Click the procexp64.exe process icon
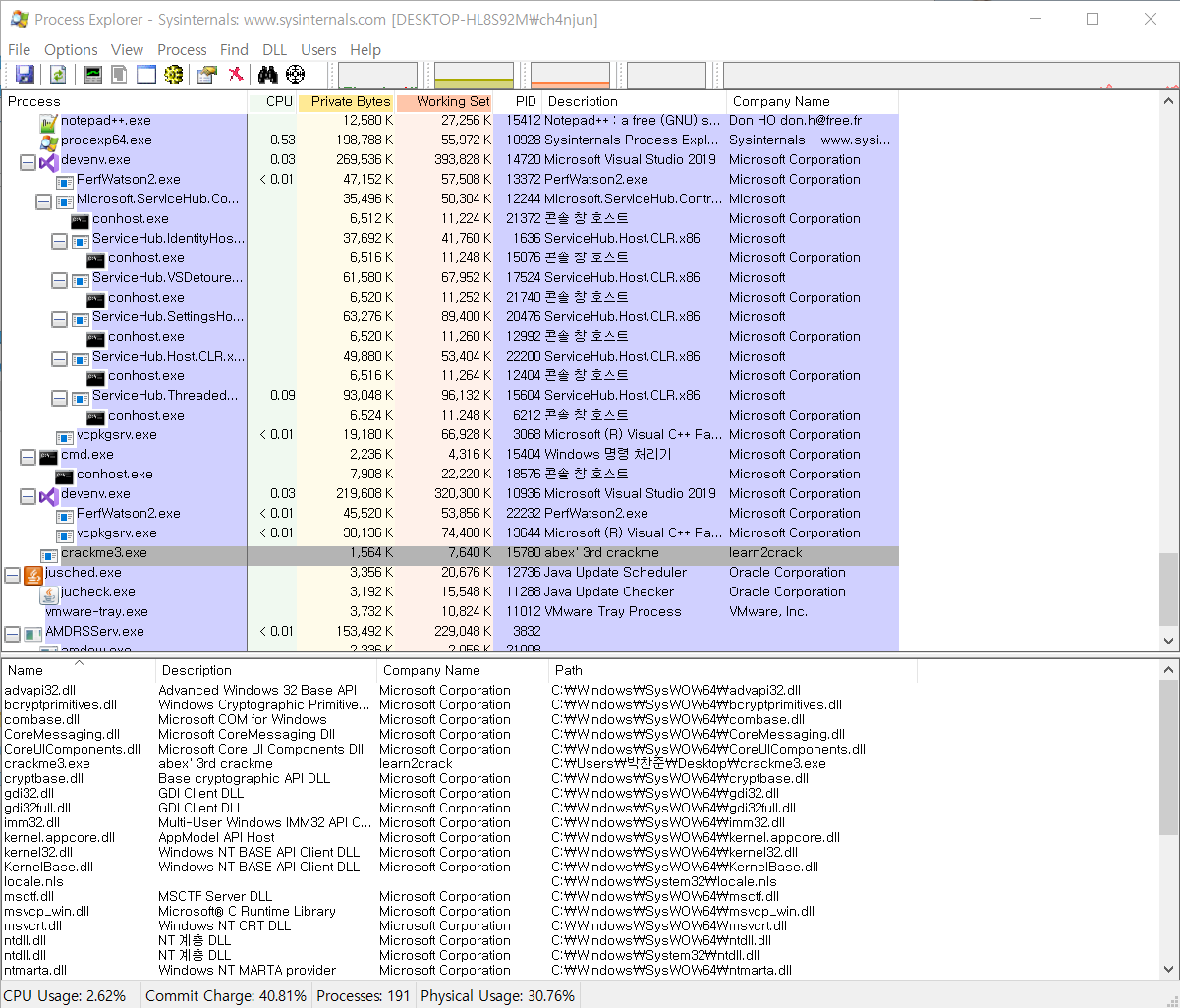The image size is (1180, 1008). tap(49, 141)
